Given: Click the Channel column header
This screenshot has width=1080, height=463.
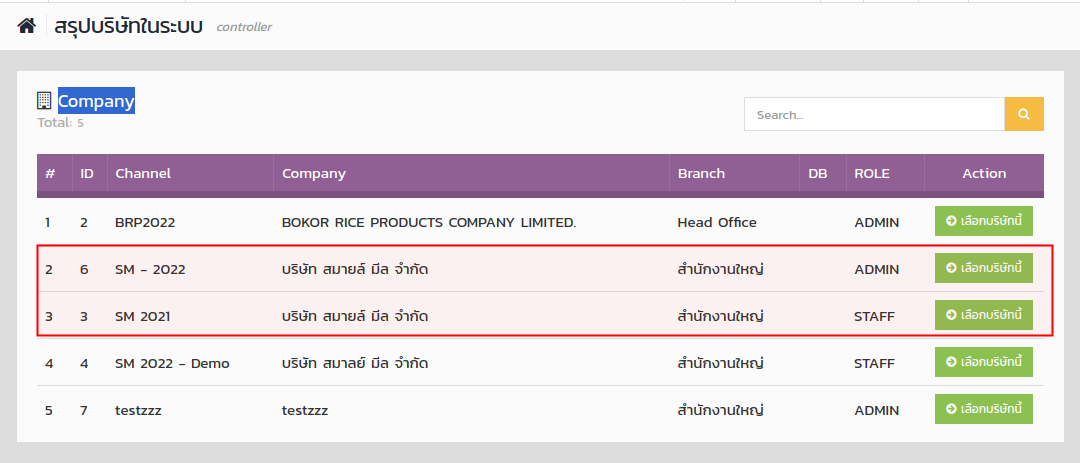Looking at the screenshot, I should (x=143, y=174).
